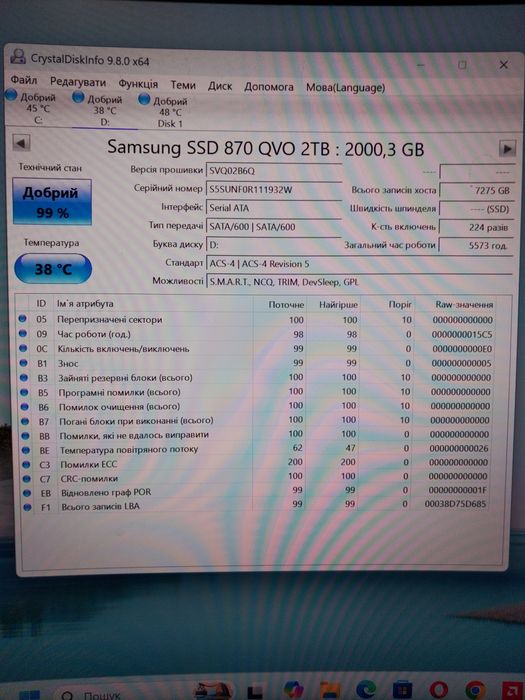Click status dot of attribute 0C row
The image size is (525, 700).
23,348
